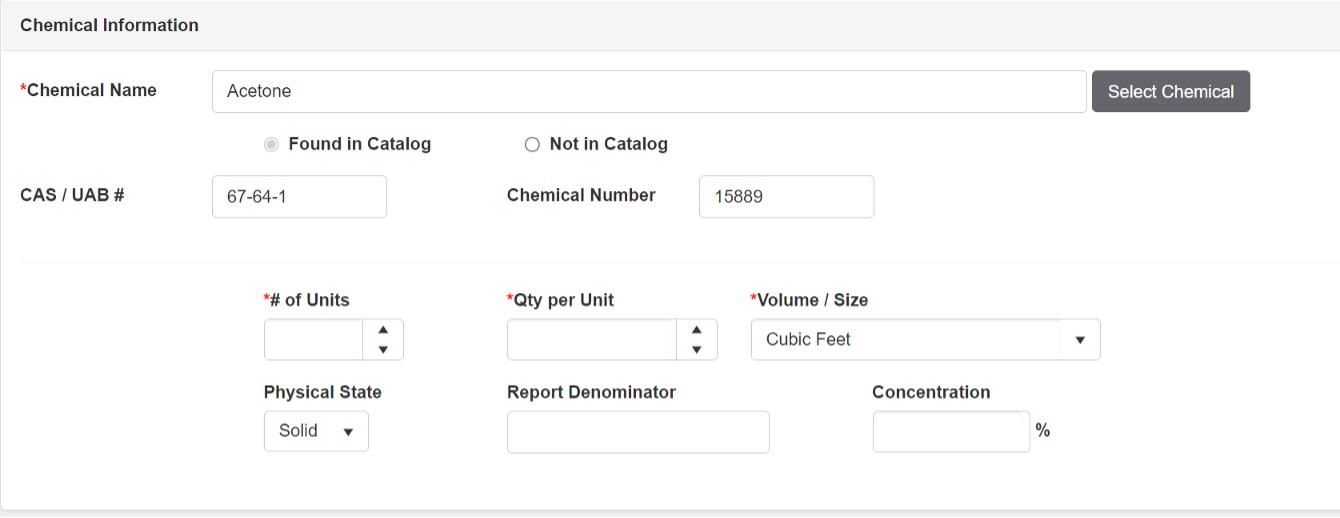Increase the # of Units value
This screenshot has height=518, width=1340.
383,330
